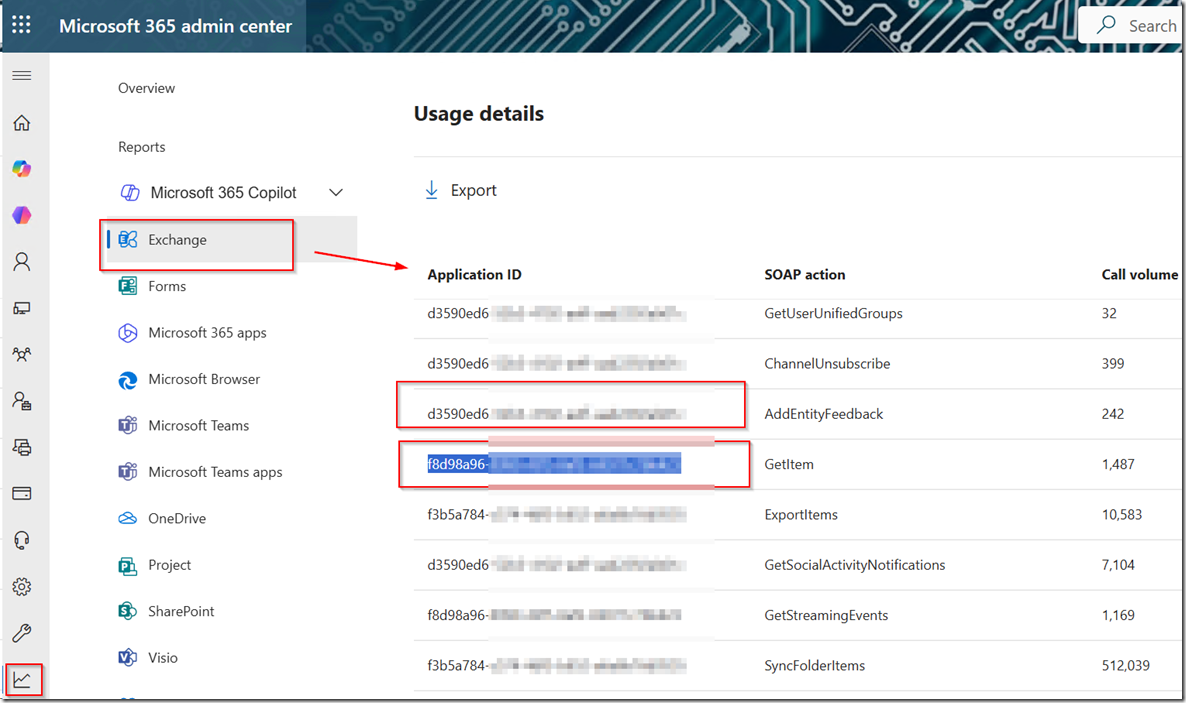The height and width of the screenshot is (703, 1186).
Task: Open Billing card icon in rail
Action: click(22, 493)
